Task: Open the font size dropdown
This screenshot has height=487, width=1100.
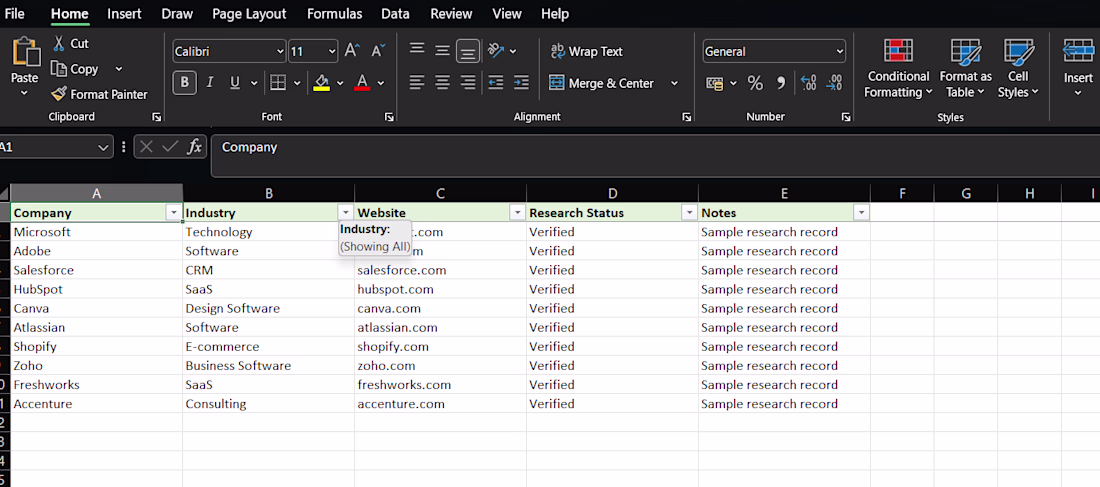Action: (332, 51)
